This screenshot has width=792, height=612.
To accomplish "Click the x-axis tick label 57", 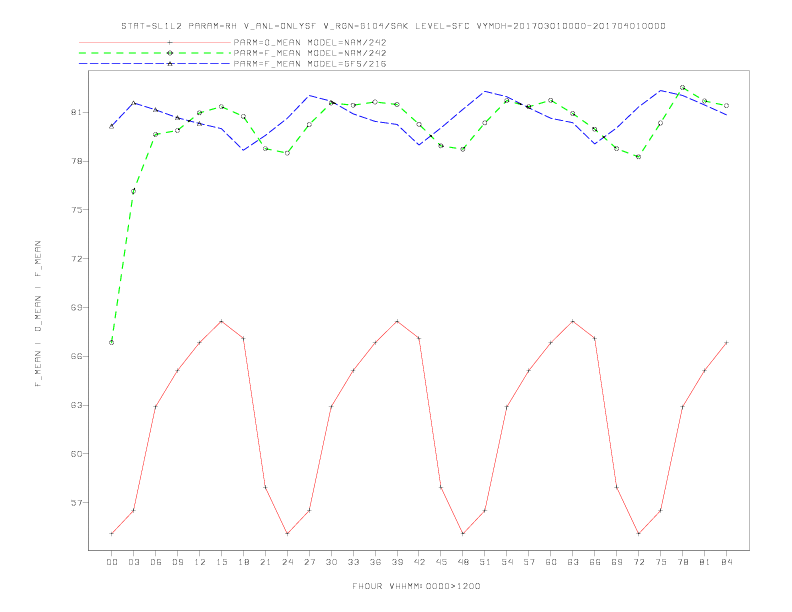I will (529, 562).
